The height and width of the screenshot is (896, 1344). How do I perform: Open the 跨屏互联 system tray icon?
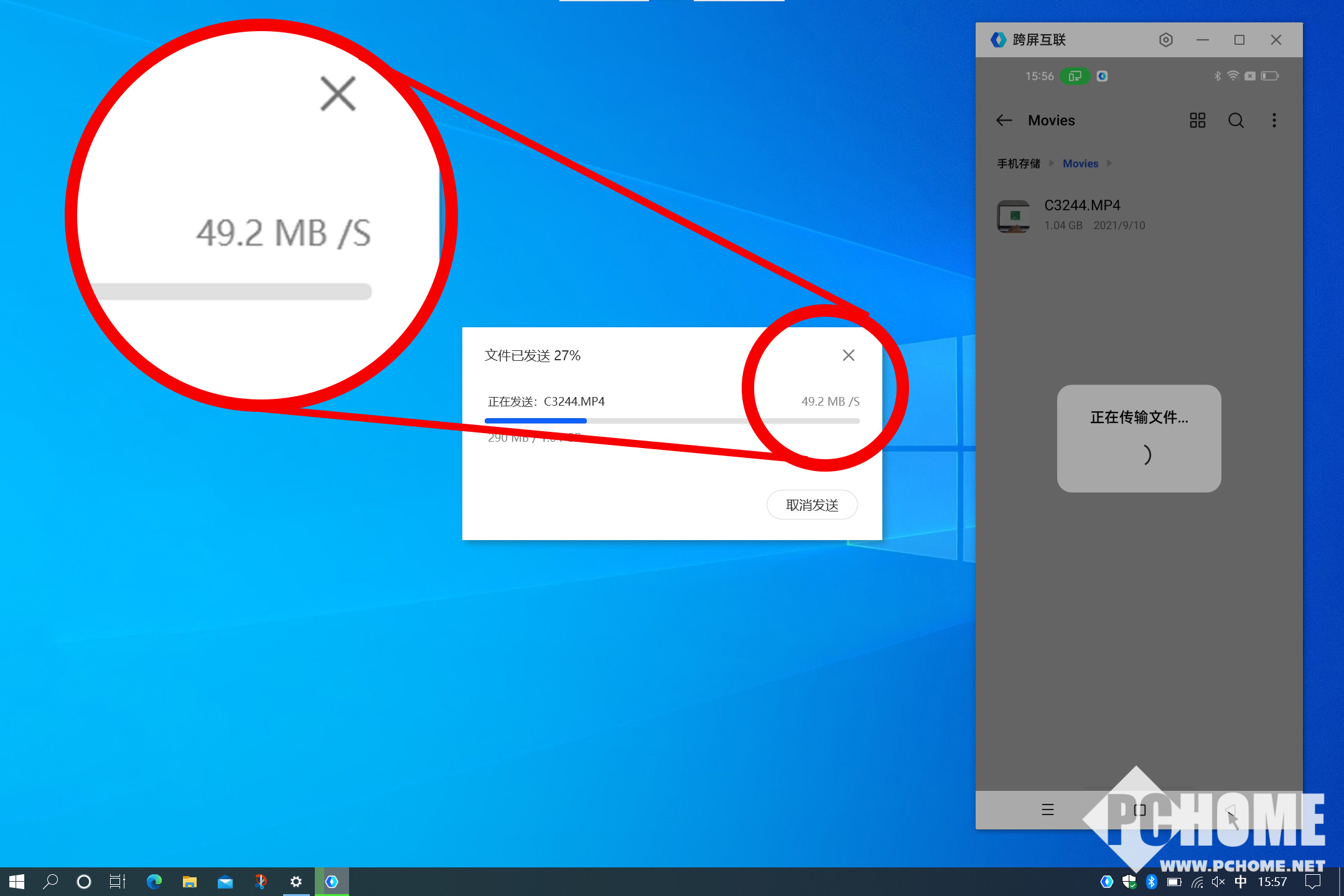click(1106, 882)
